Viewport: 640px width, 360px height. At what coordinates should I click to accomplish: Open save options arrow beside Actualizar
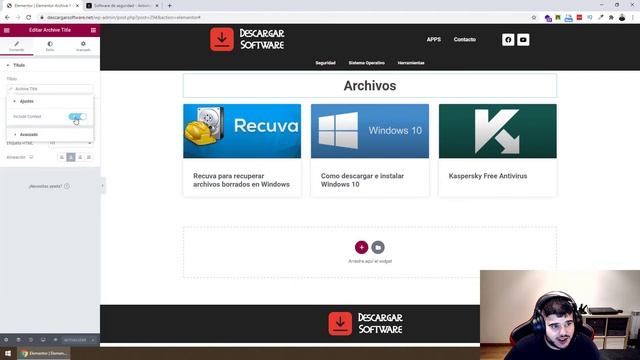pos(93,340)
